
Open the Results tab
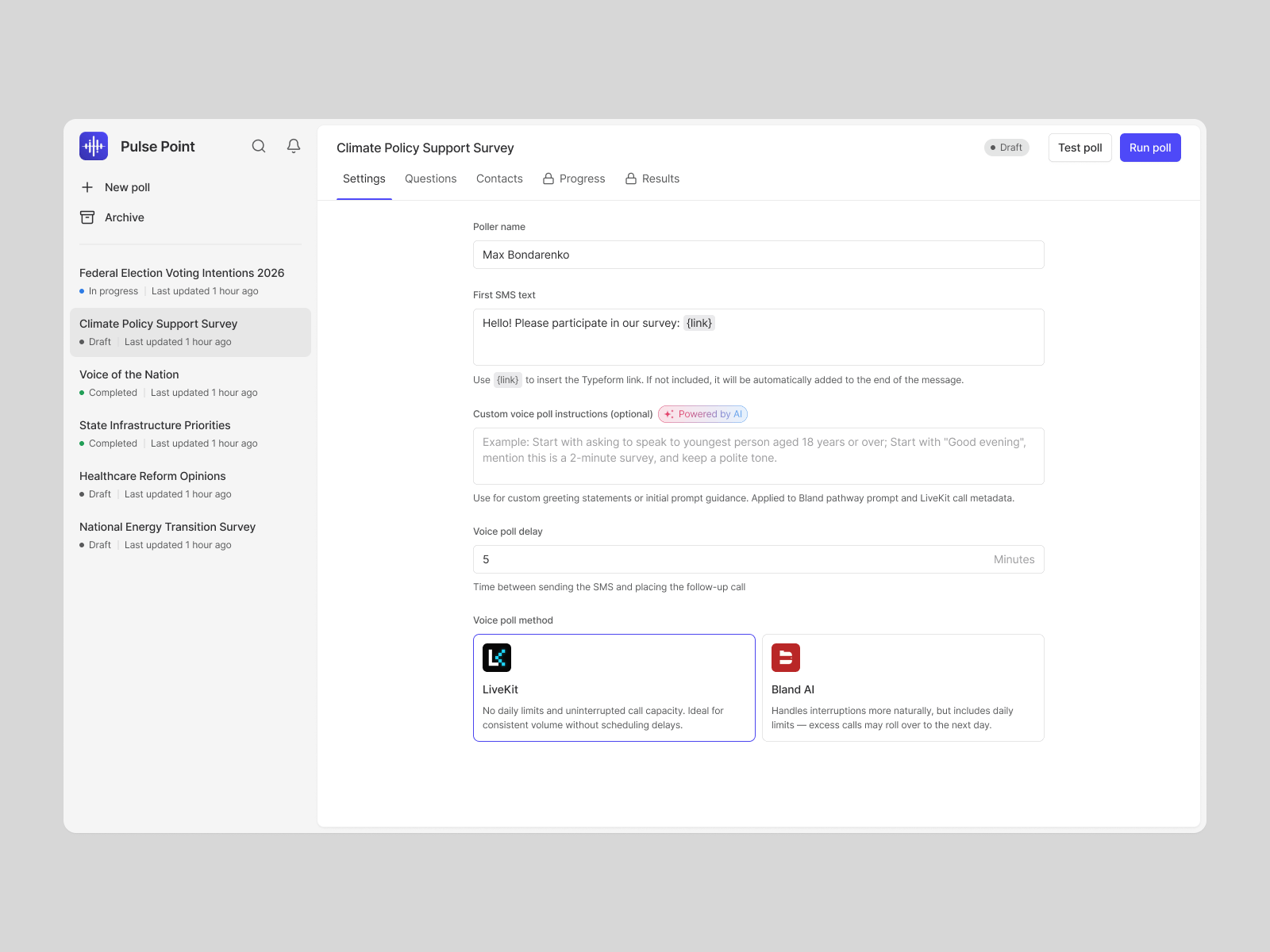652,178
